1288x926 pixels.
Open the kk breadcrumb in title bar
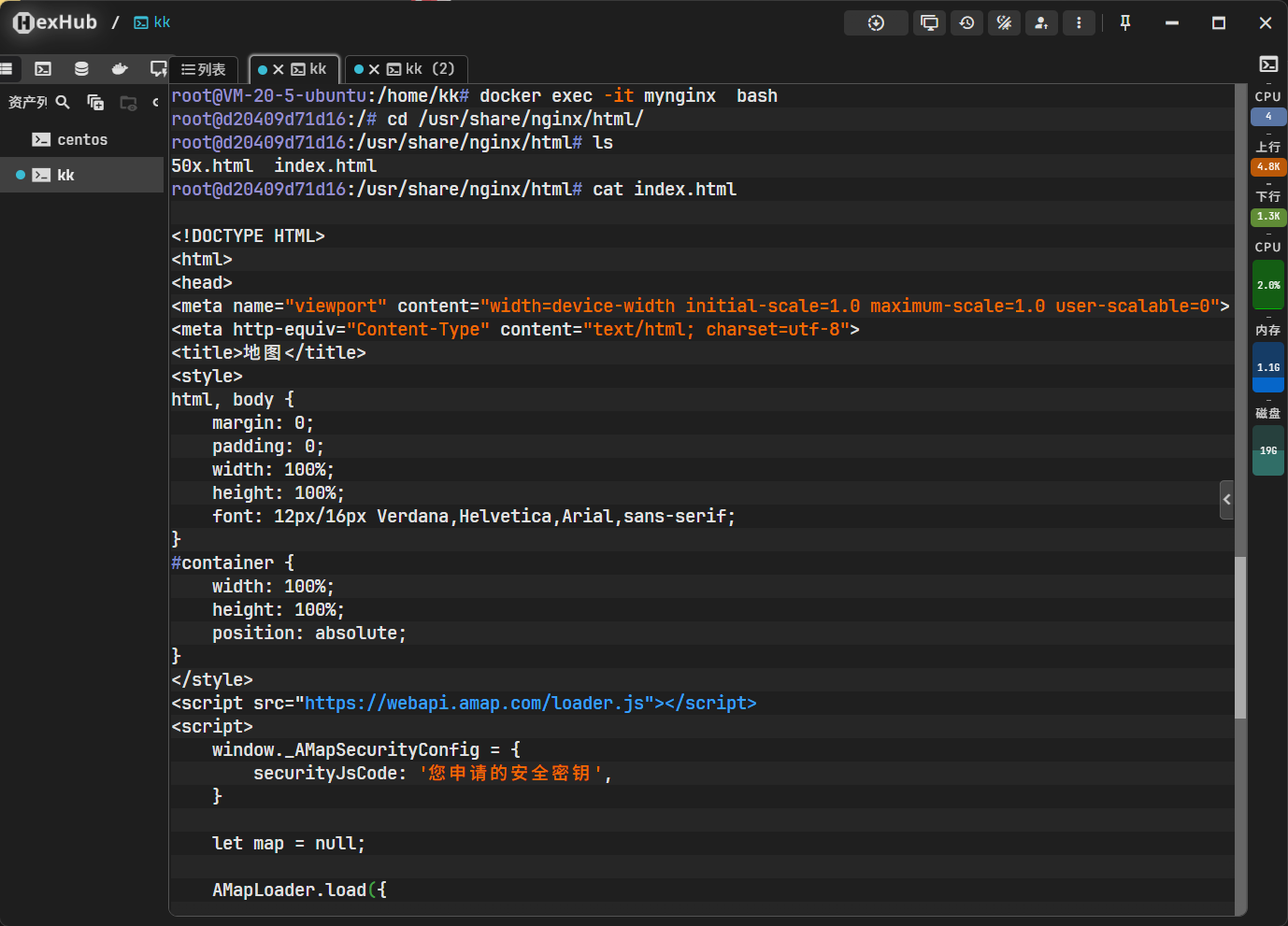152,22
